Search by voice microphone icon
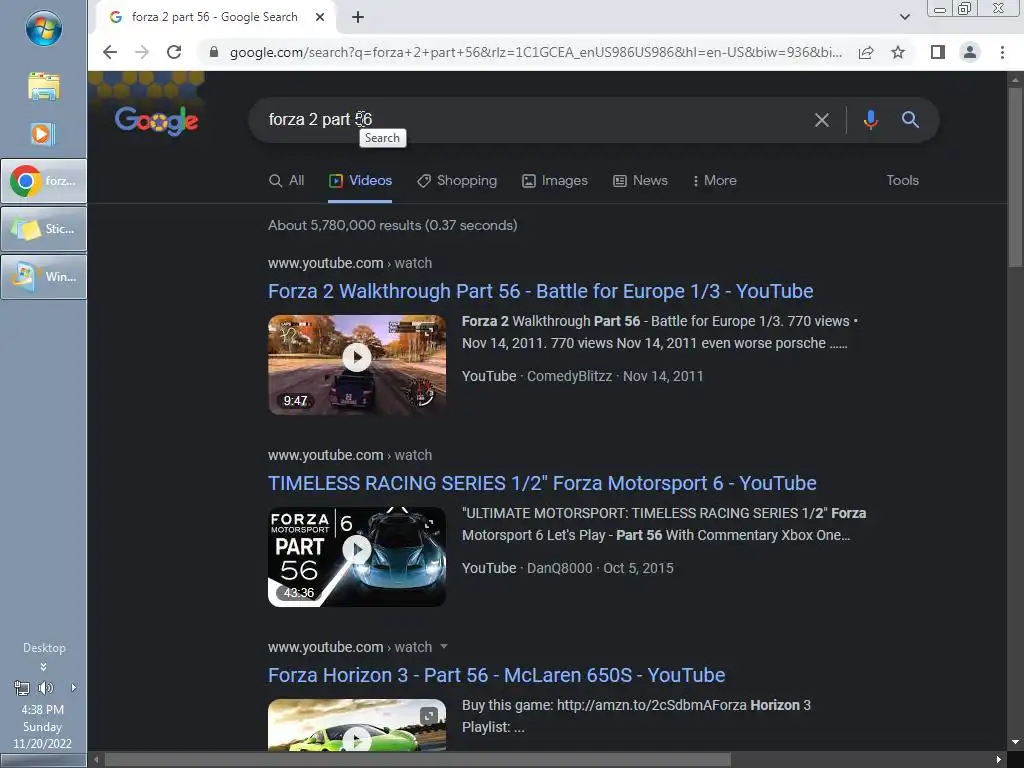The image size is (1024, 768). pyautogui.click(x=870, y=120)
